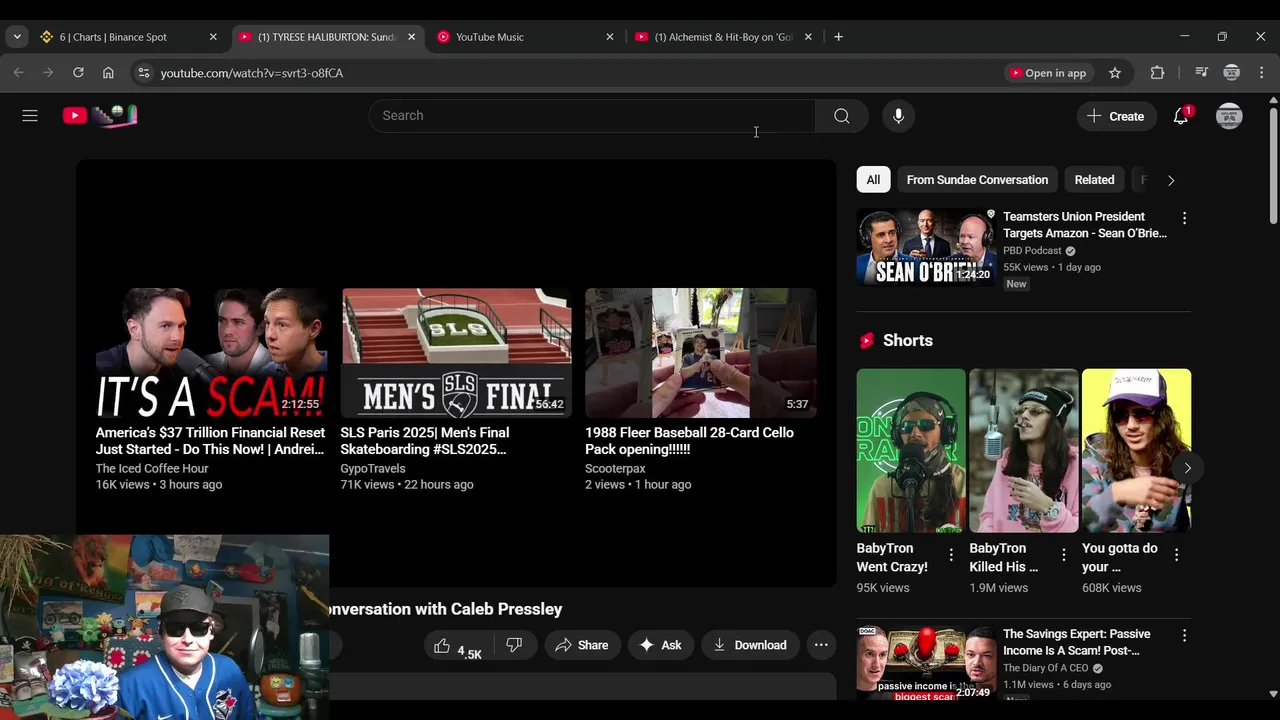The height and width of the screenshot is (720, 1280).
Task: Open a new browser tab
Action: 838,37
